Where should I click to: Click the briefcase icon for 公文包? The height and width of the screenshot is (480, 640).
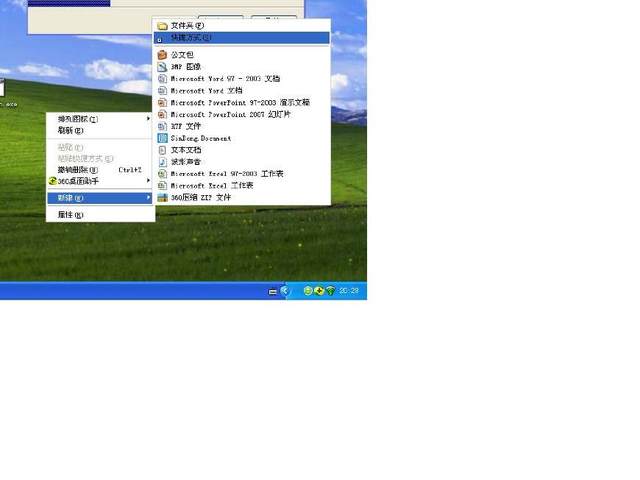pos(162,55)
